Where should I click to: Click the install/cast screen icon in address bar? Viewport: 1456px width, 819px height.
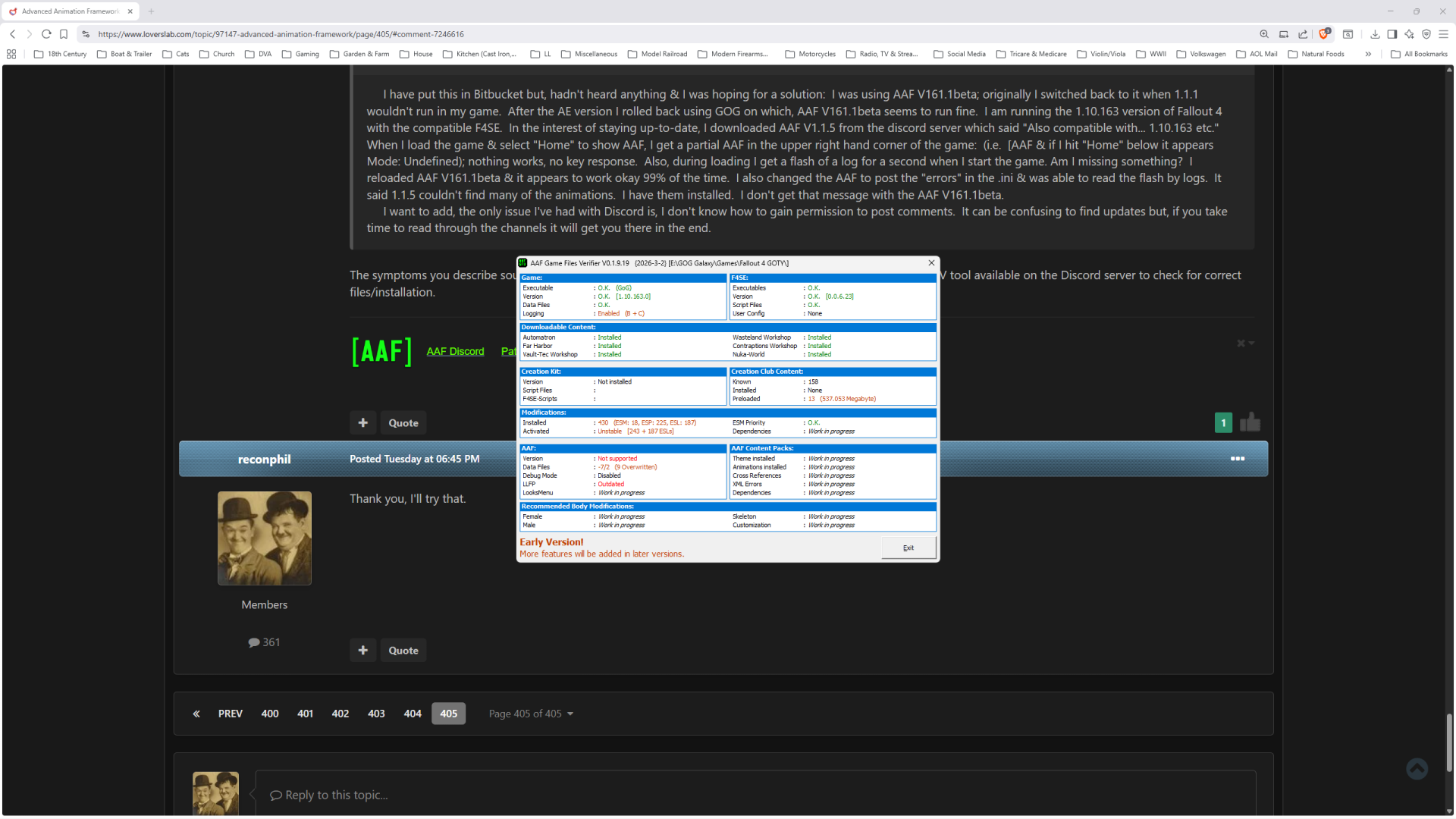pyautogui.click(x=1284, y=34)
